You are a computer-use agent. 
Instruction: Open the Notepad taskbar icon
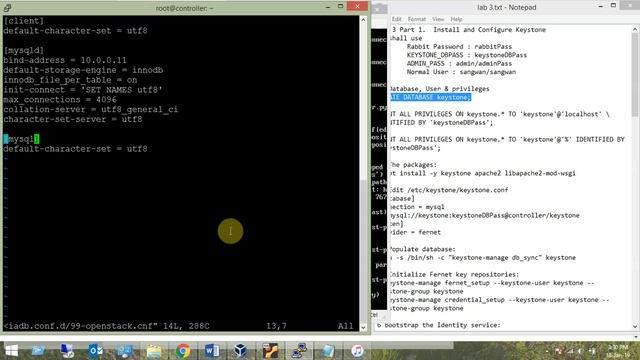click(328, 351)
